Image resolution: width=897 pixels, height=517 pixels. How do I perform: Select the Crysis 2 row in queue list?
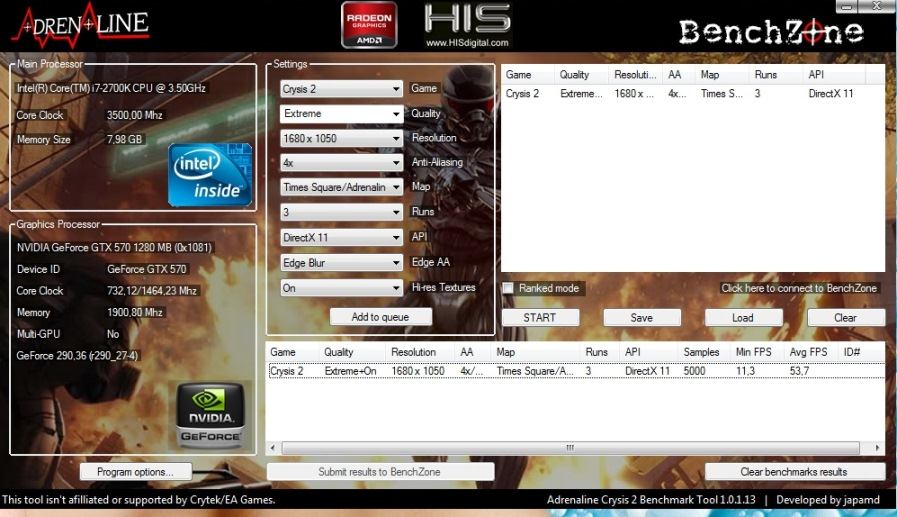[684, 94]
